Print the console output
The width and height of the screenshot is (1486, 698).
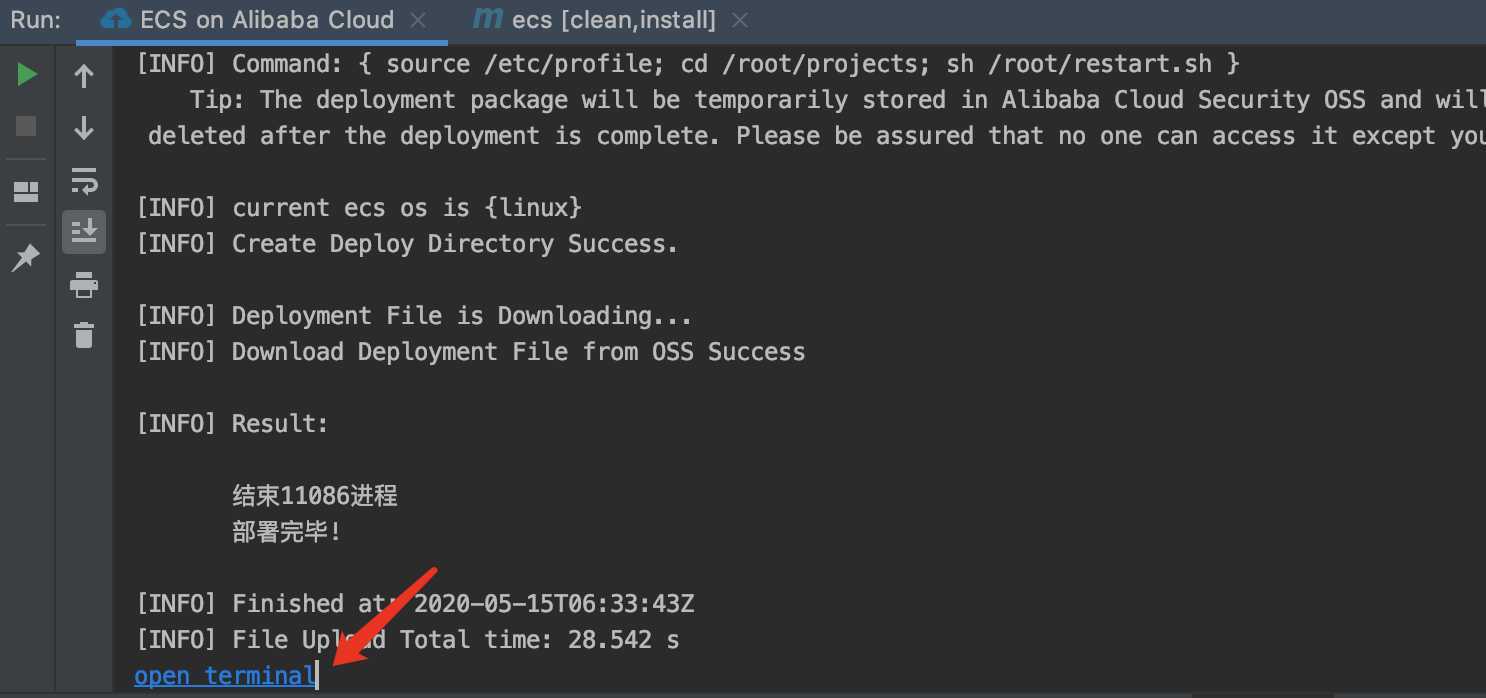[84, 284]
